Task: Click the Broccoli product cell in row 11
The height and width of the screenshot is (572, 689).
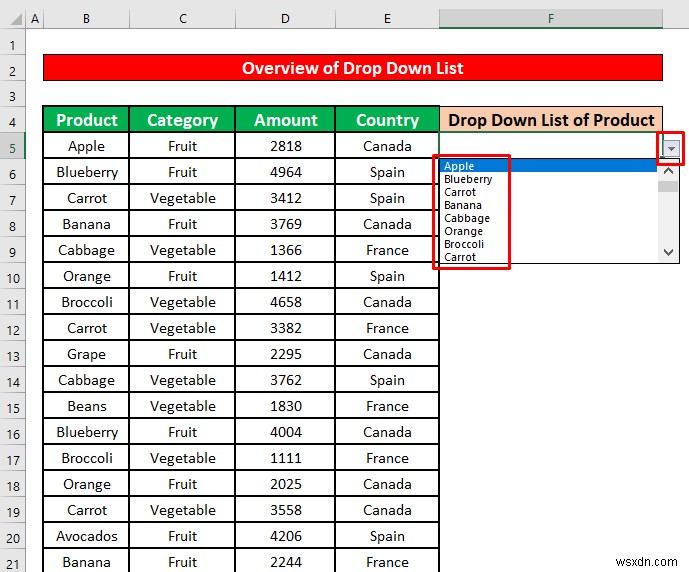Action: click(x=86, y=302)
